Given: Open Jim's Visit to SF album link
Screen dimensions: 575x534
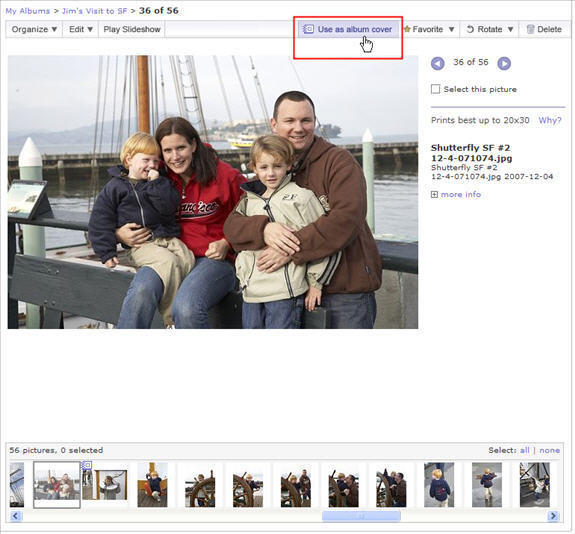Looking at the screenshot, I should point(94,11).
